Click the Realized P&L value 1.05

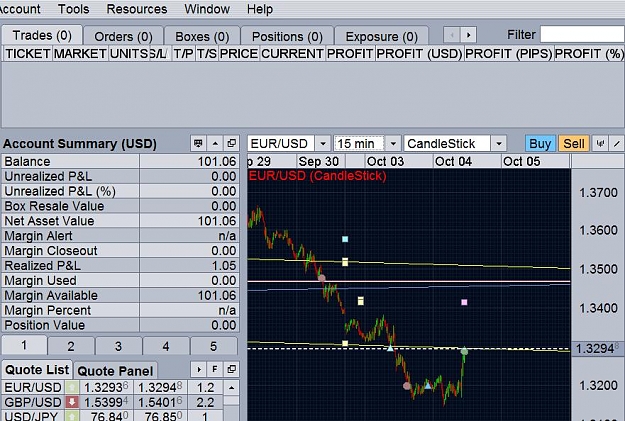[x=224, y=266]
